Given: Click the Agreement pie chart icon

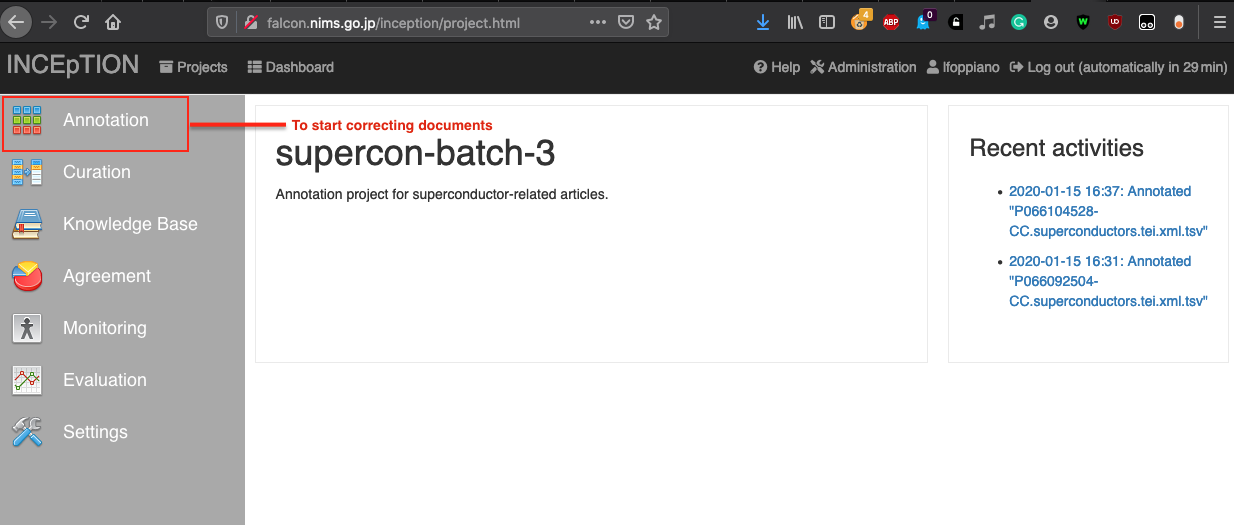Looking at the screenshot, I should click(26, 276).
